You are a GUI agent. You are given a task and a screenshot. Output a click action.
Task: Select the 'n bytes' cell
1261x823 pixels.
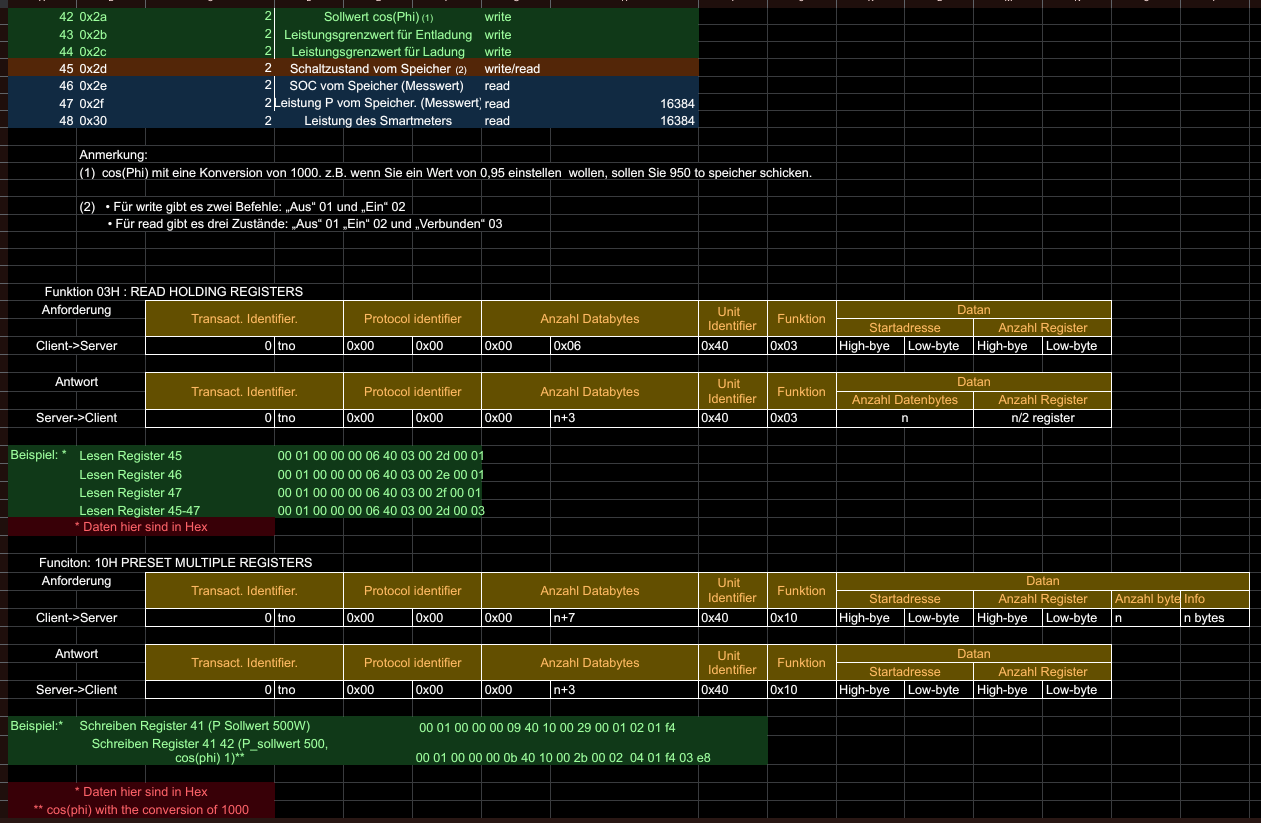point(1215,618)
